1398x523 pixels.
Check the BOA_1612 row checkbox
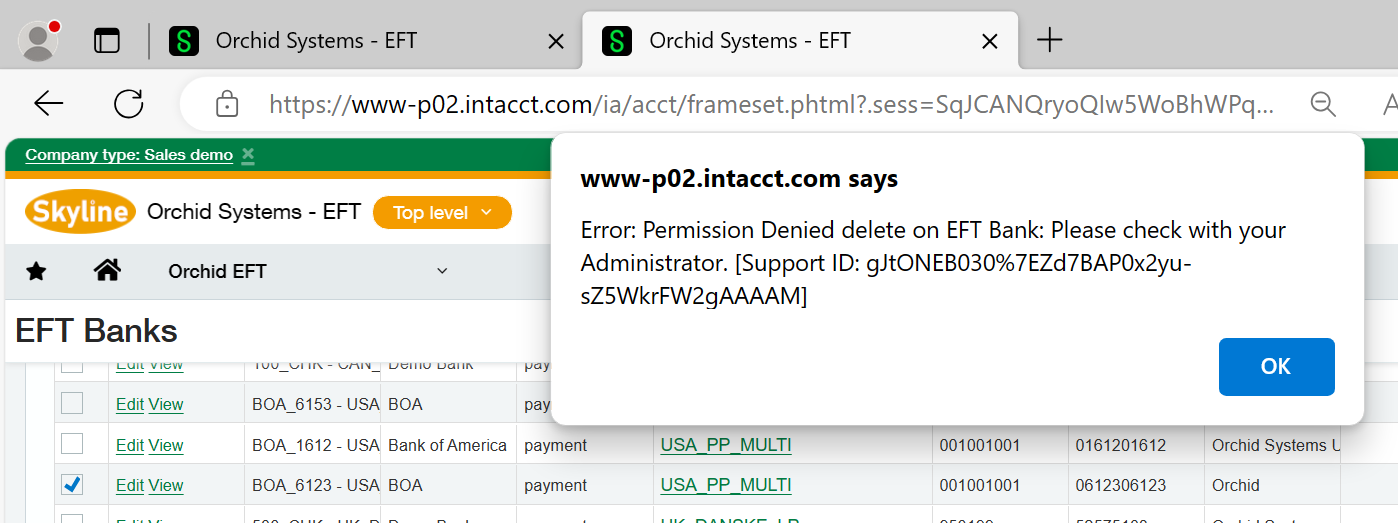pos(72,444)
